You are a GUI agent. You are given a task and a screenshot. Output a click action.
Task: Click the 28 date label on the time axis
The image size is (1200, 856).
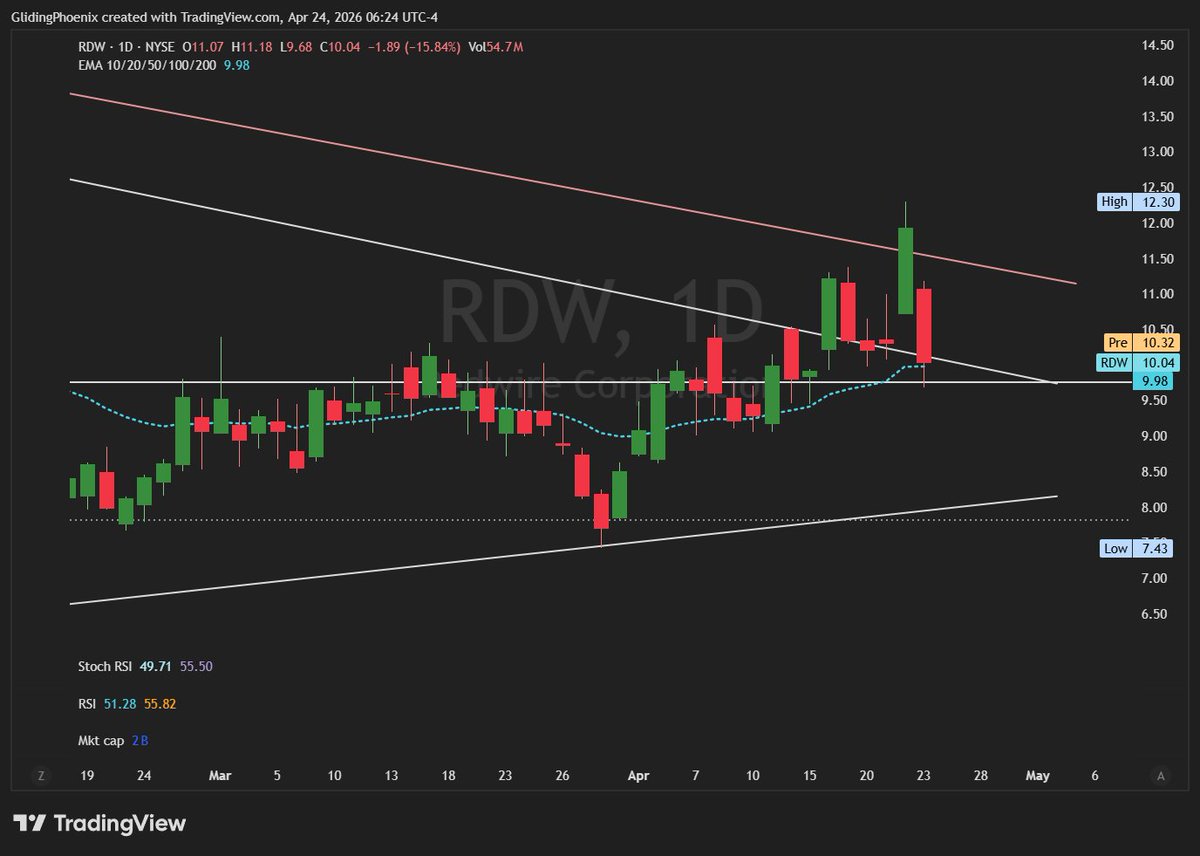pyautogui.click(x=981, y=775)
